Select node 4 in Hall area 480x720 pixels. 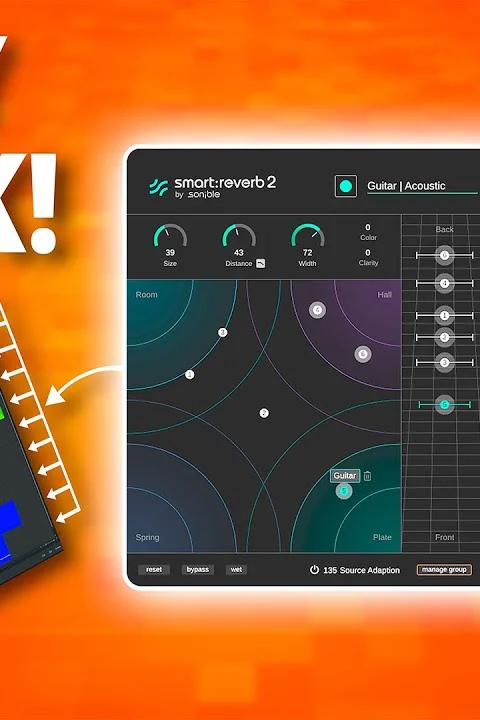(x=317, y=310)
